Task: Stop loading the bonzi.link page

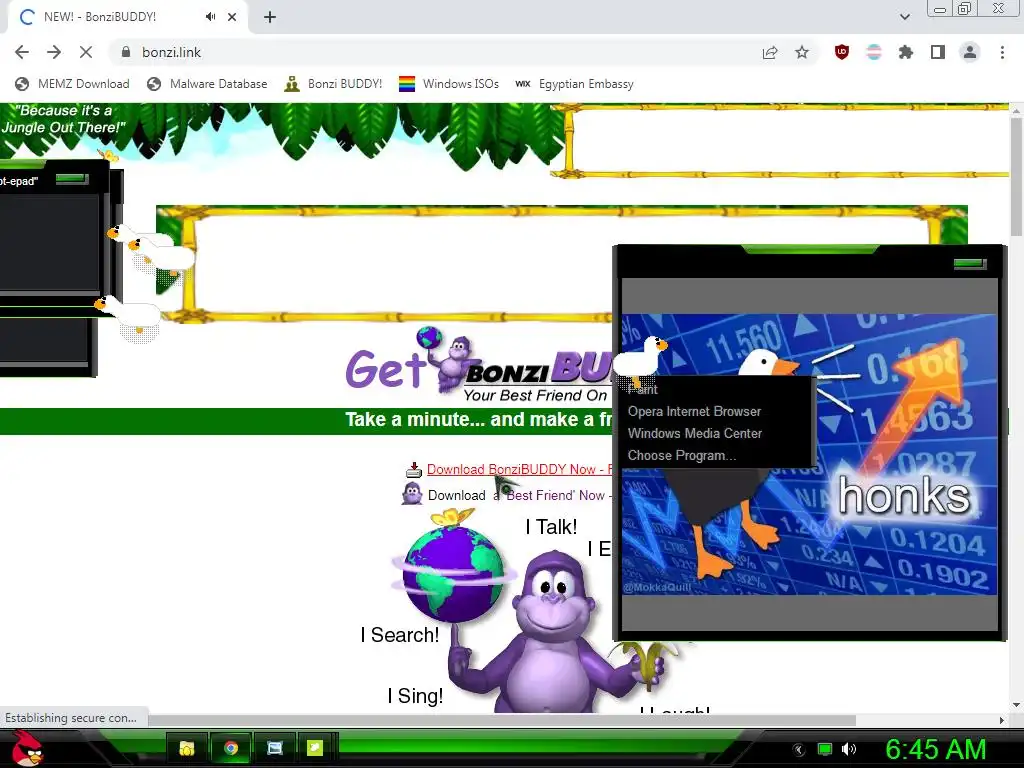Action: tap(86, 52)
